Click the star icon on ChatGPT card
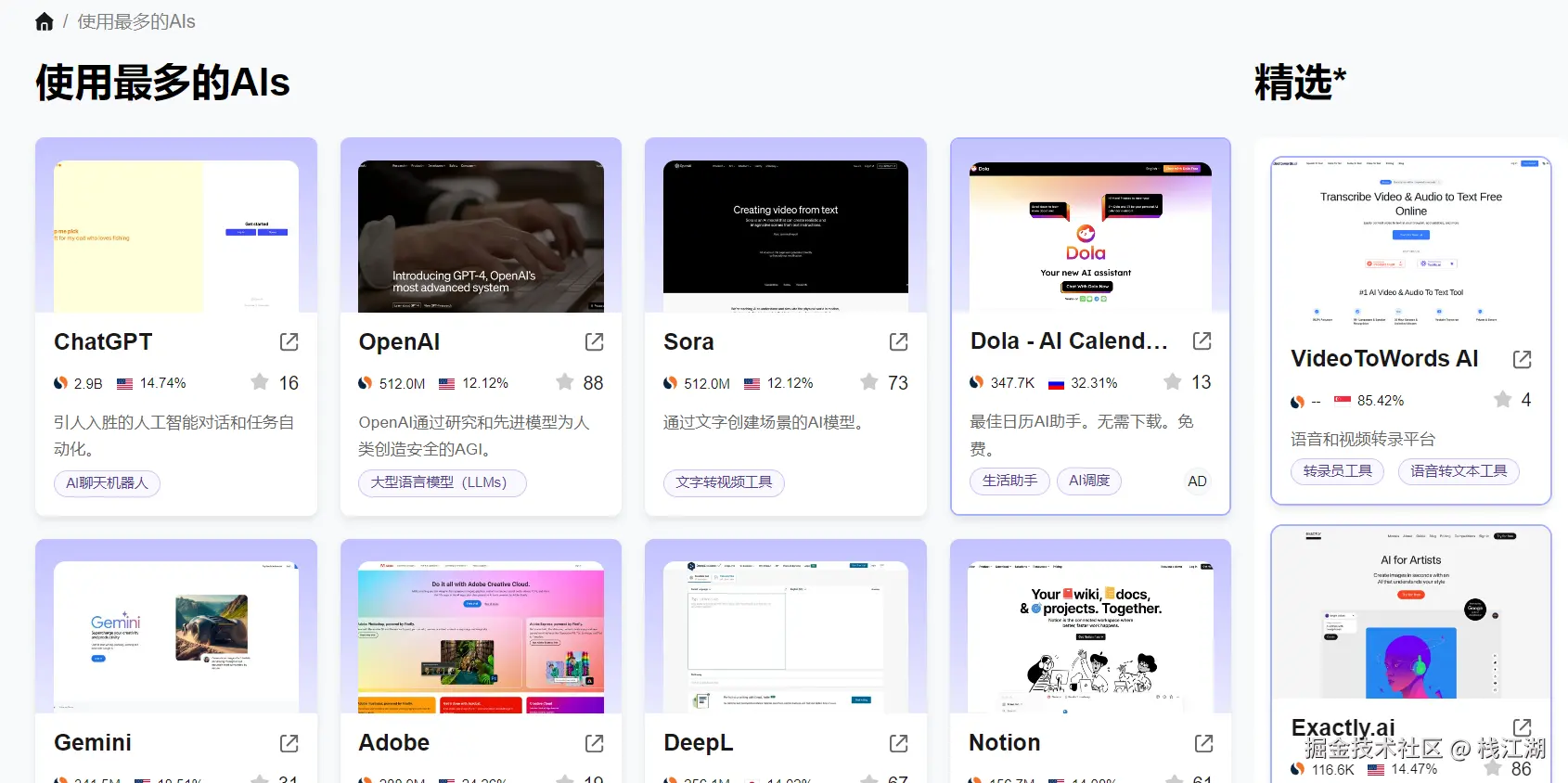This screenshot has height=783, width=1568. [x=260, y=382]
